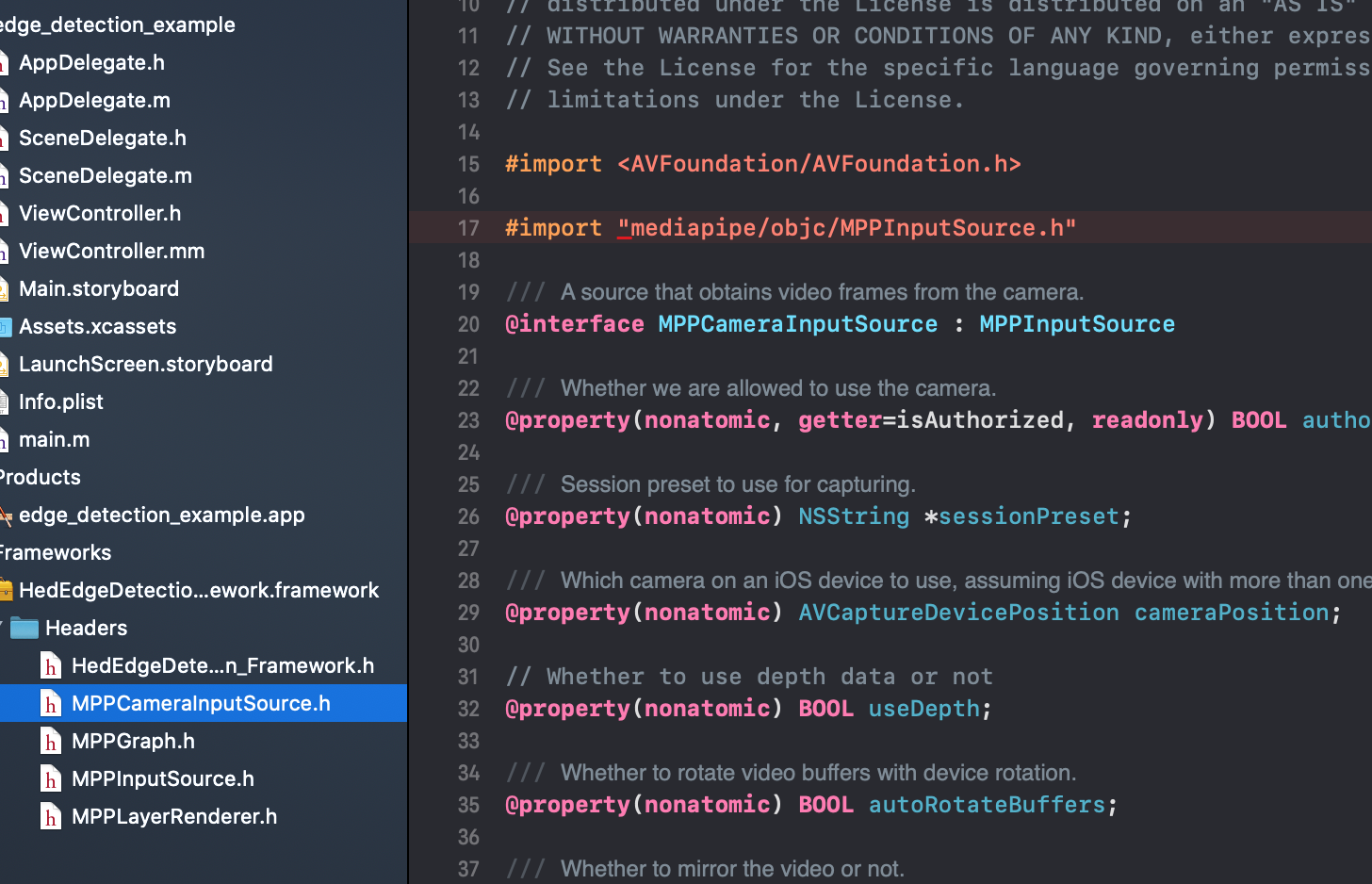
Task: Click the Objective-C file icon next to AppDelegate.m
Action: [6, 100]
